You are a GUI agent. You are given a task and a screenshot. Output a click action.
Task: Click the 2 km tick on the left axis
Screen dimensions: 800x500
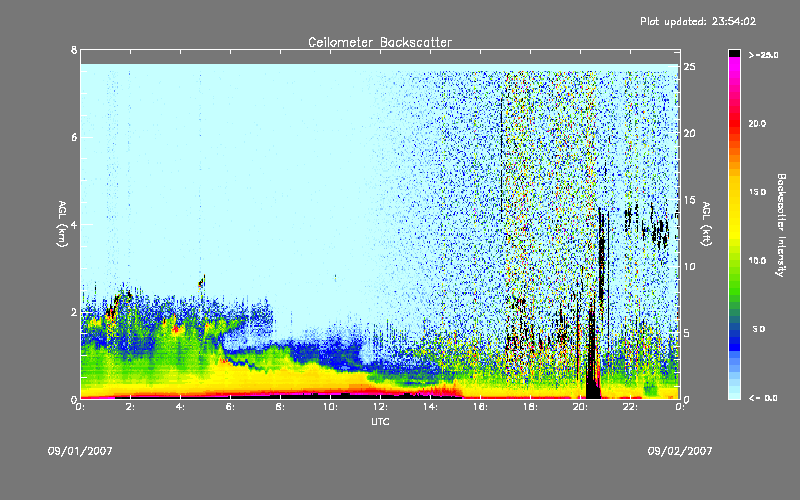point(74,312)
